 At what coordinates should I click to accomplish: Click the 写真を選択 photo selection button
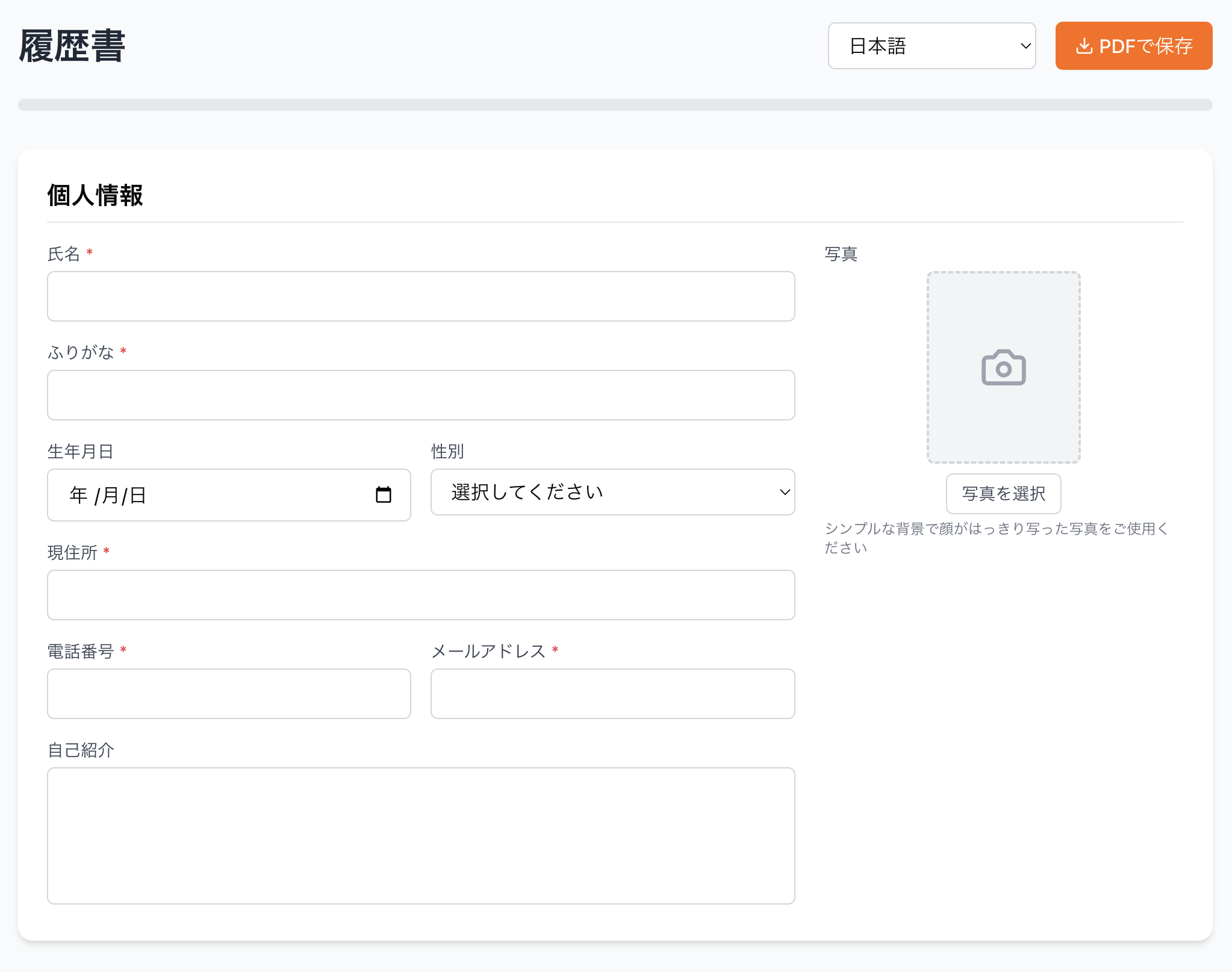pyautogui.click(x=1003, y=493)
